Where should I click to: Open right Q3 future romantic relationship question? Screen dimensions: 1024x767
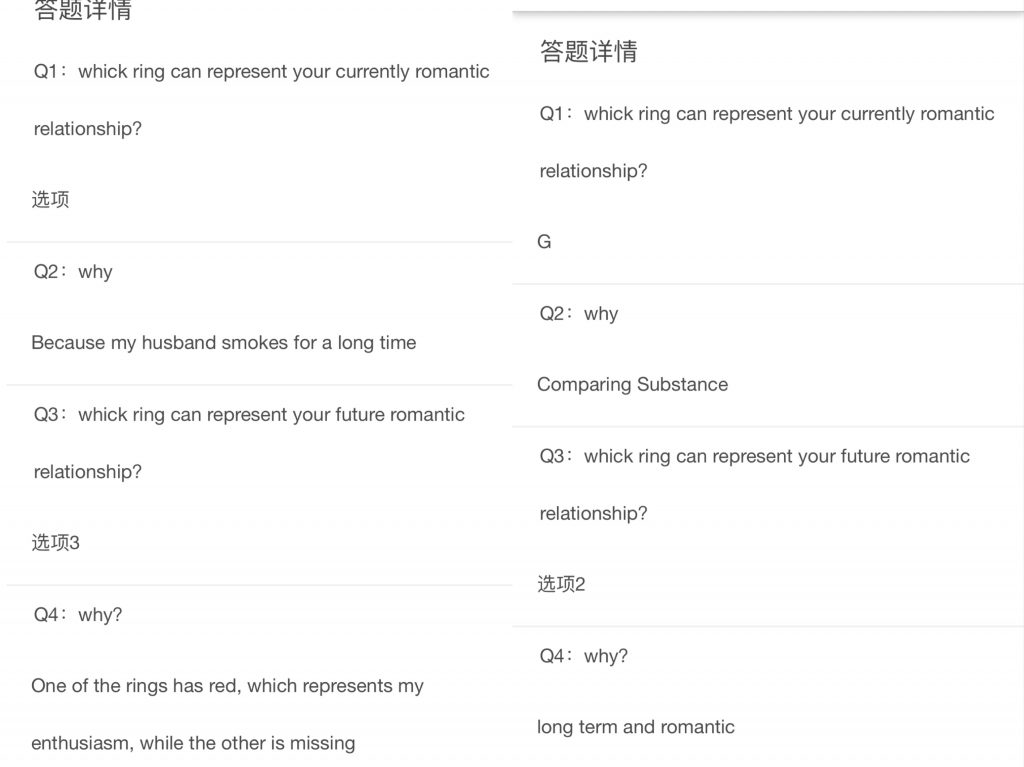[x=754, y=484]
